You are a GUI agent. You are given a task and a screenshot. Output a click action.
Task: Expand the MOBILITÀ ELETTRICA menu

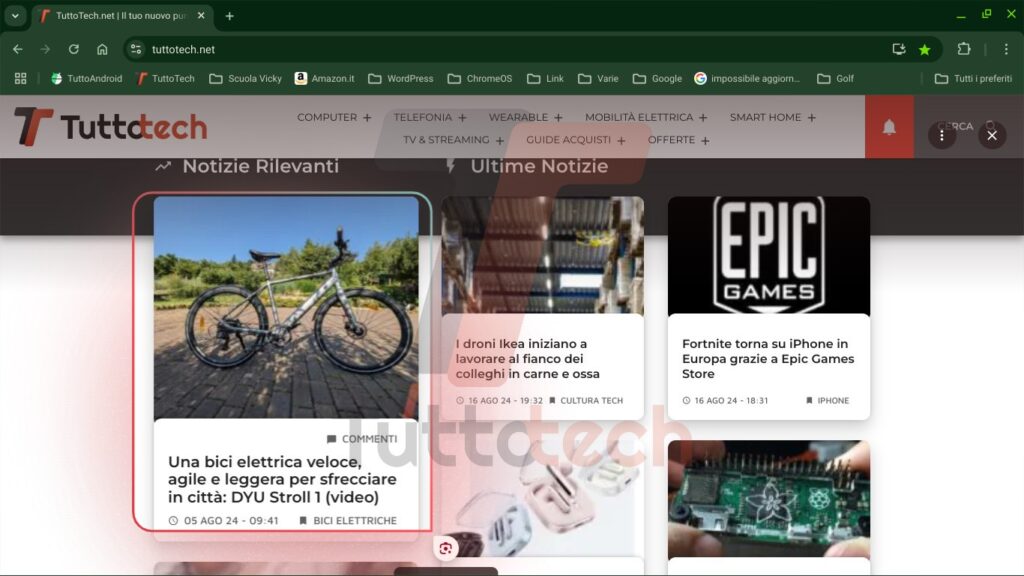(642, 116)
